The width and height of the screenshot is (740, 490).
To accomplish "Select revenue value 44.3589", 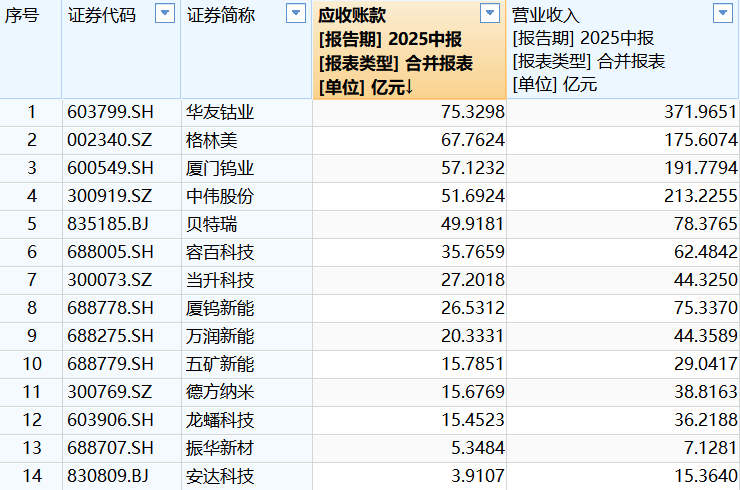I will (702, 336).
